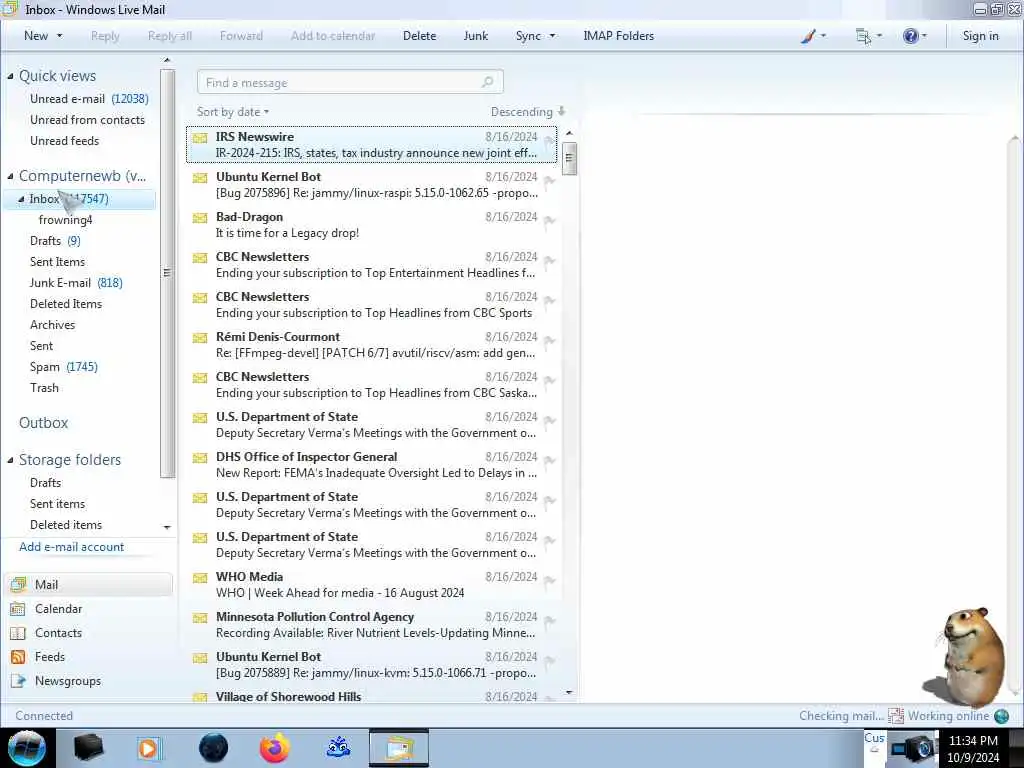Open the colorizer paintbrush icon

click(x=808, y=36)
